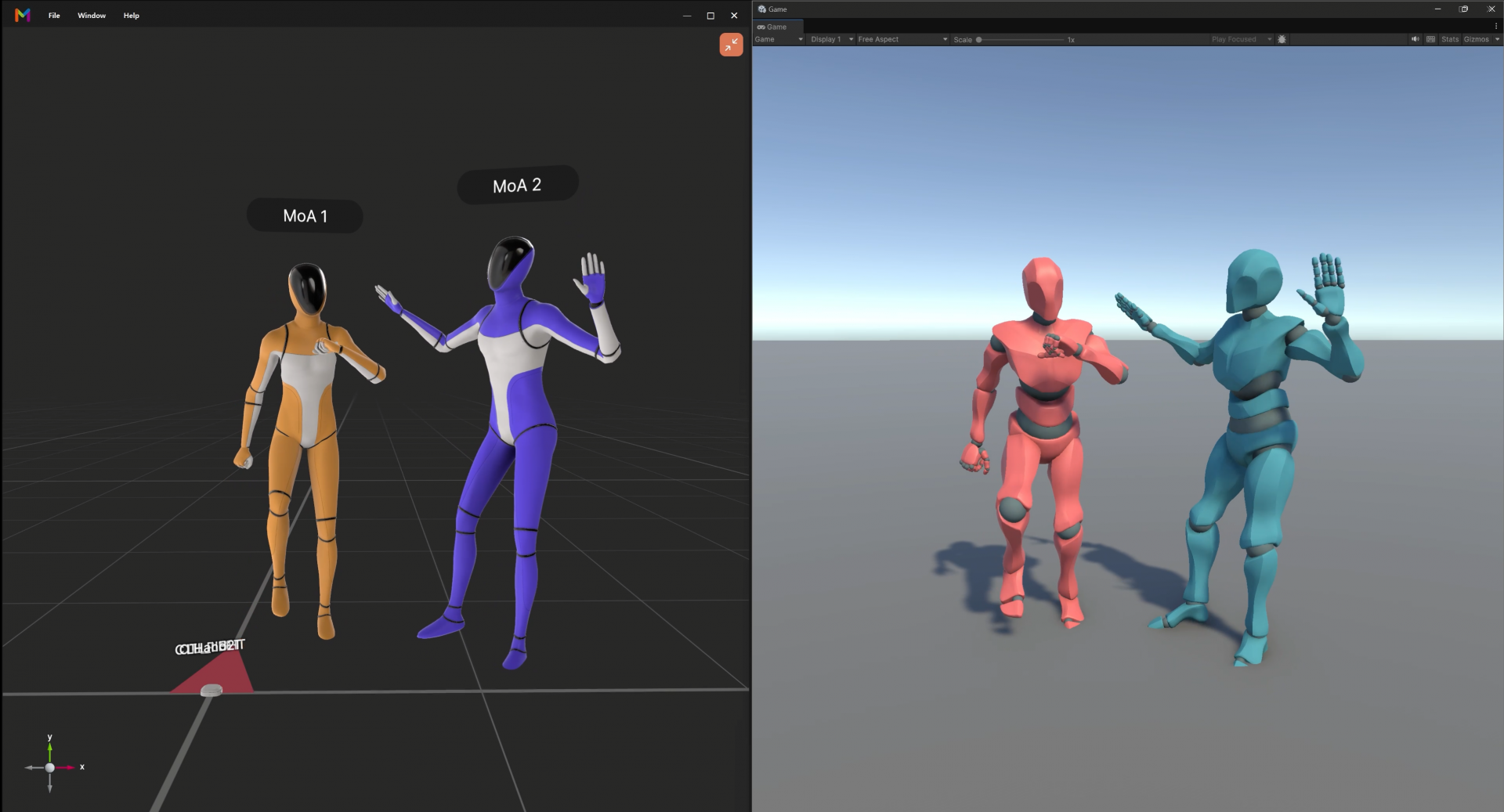Open the Game view mode dropdown

(x=779, y=39)
